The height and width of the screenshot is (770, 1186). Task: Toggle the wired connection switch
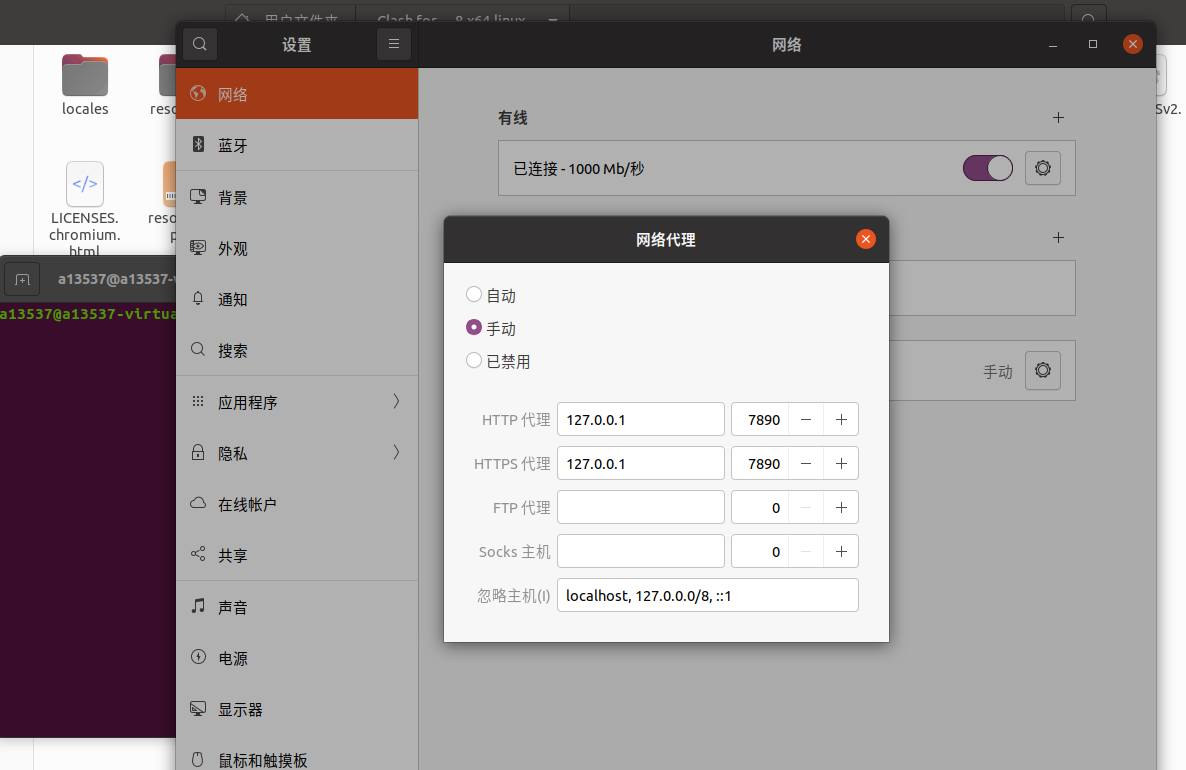click(988, 168)
